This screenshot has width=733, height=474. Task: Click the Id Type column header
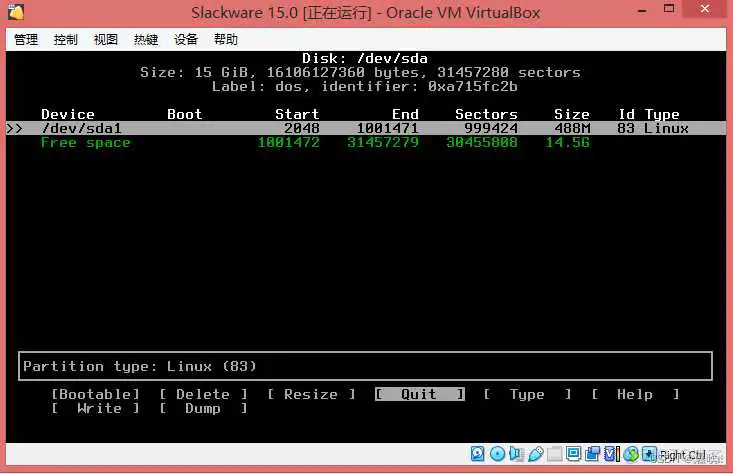(x=649, y=114)
